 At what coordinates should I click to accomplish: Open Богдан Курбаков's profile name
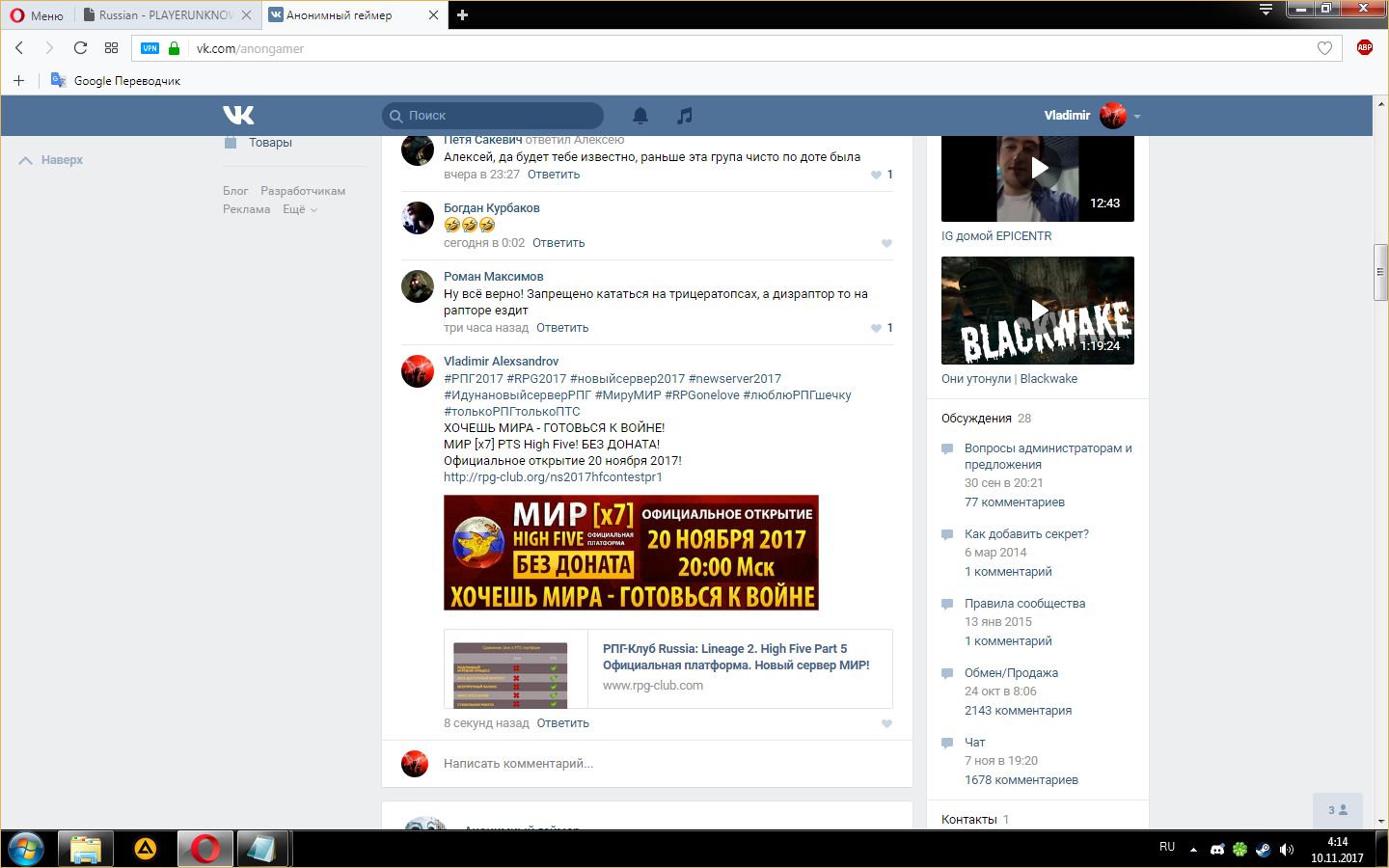point(492,208)
